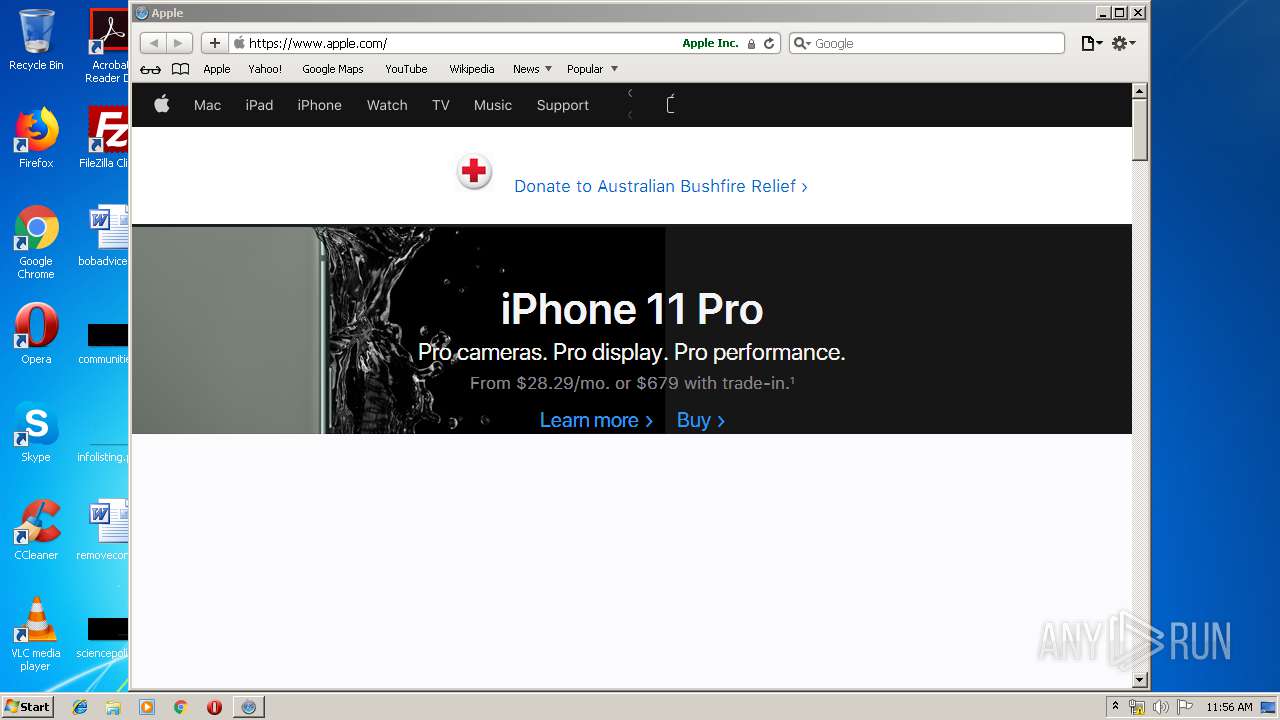Viewport: 1280px width, 720px height.
Task: Open Opera from the taskbar
Action: [214, 707]
